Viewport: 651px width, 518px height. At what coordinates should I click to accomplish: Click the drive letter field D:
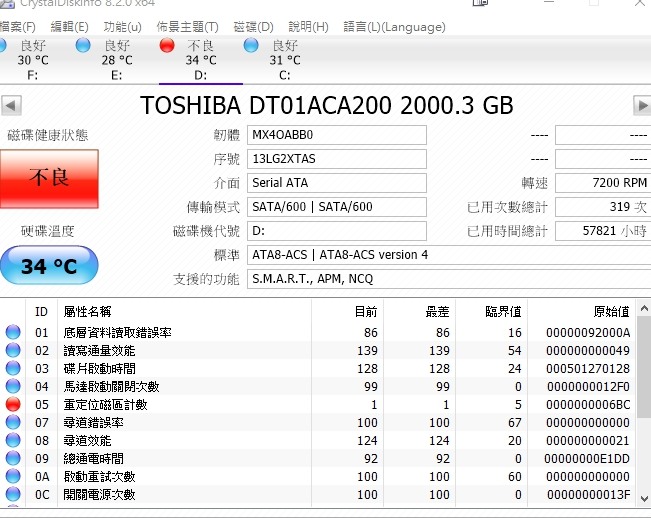click(x=337, y=231)
